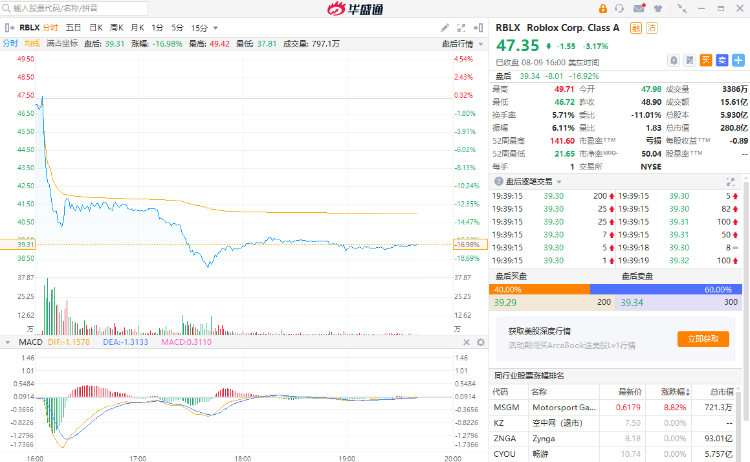750x462 pixels.
Task: Click the 代码 column header
Action: (x=500, y=392)
